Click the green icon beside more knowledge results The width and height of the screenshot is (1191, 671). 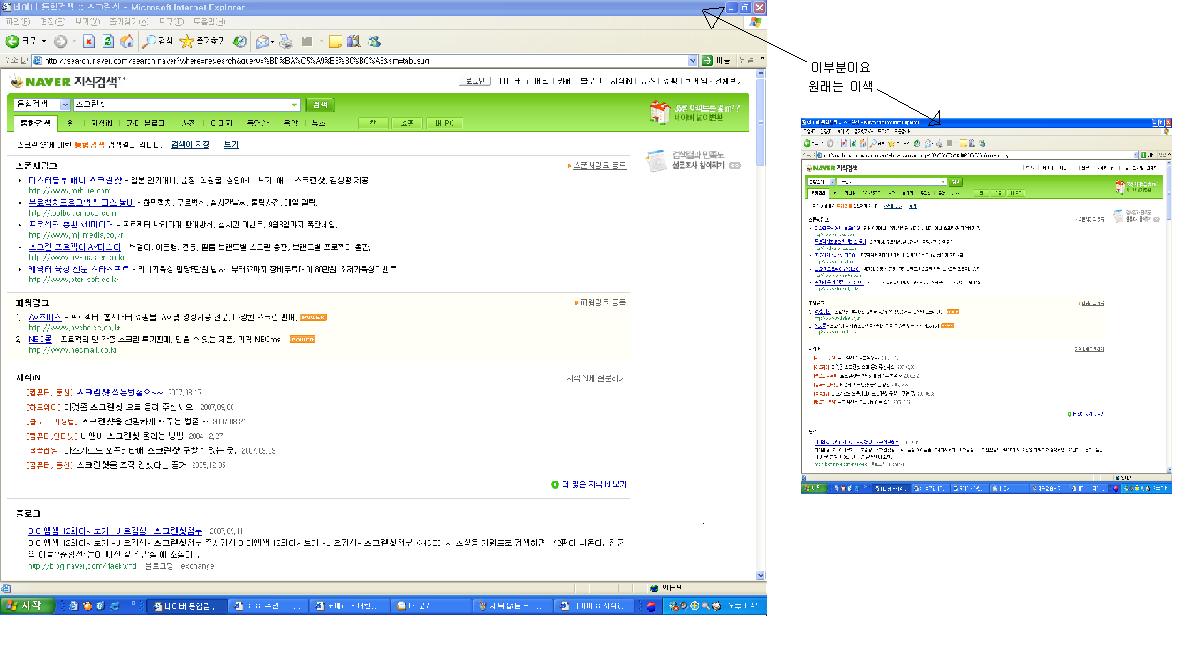coord(554,484)
